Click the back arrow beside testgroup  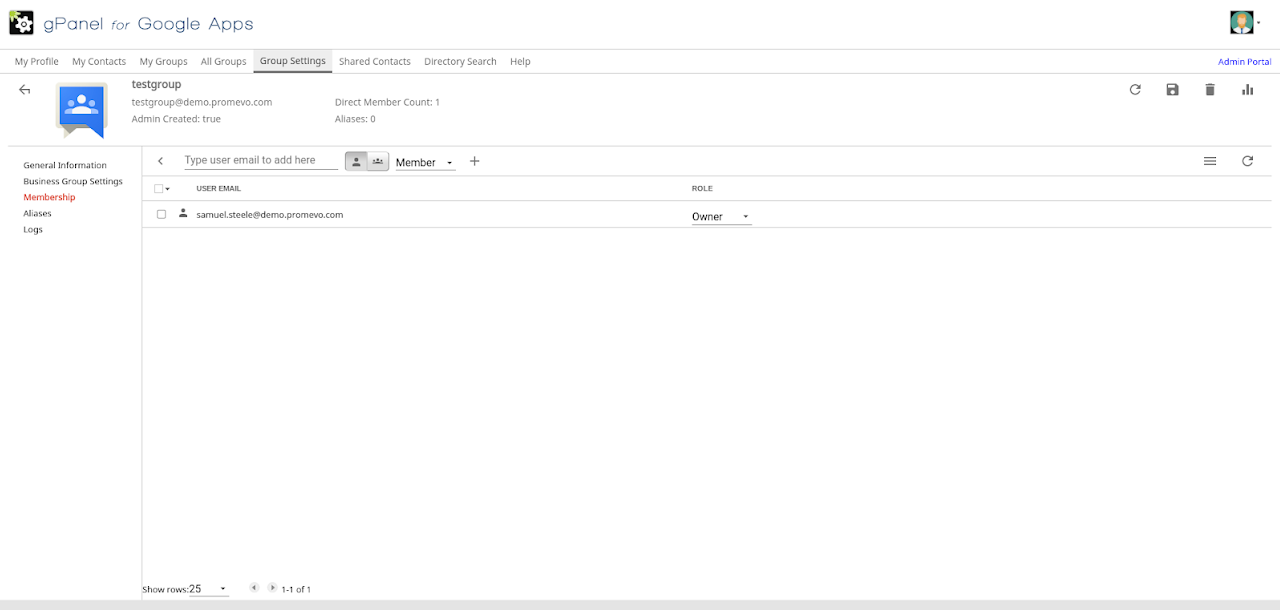tap(25, 90)
